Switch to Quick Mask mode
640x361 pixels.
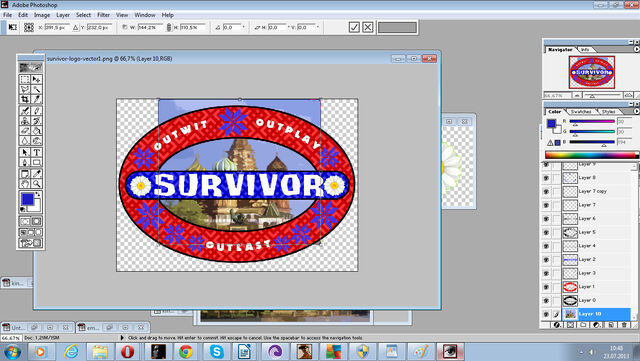click(36, 221)
